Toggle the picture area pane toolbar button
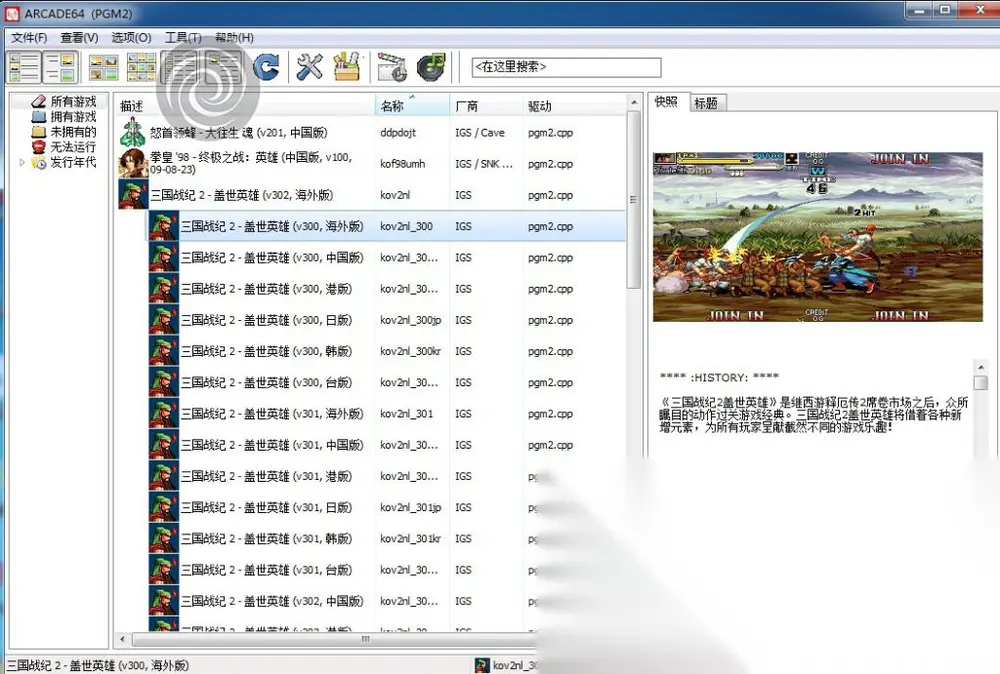Screen dimensions: 1000x674 click(x=61, y=67)
